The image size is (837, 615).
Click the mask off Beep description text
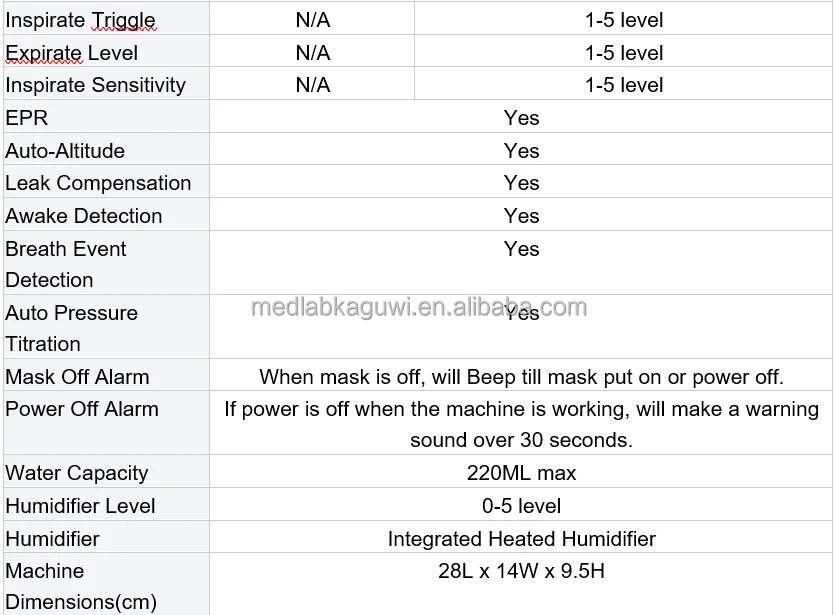521,377
